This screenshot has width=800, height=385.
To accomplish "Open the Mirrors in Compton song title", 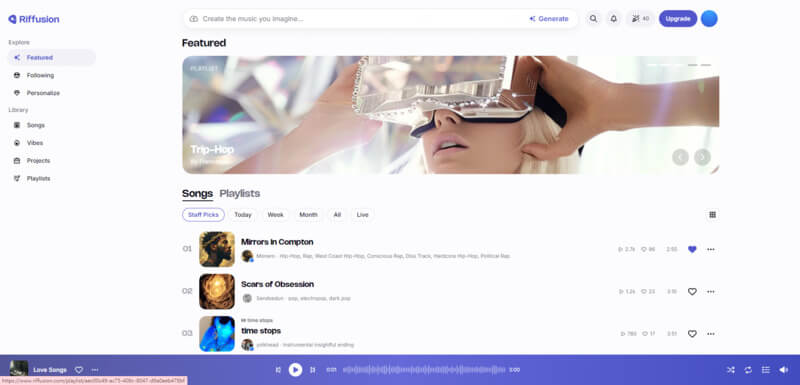I will coord(277,242).
